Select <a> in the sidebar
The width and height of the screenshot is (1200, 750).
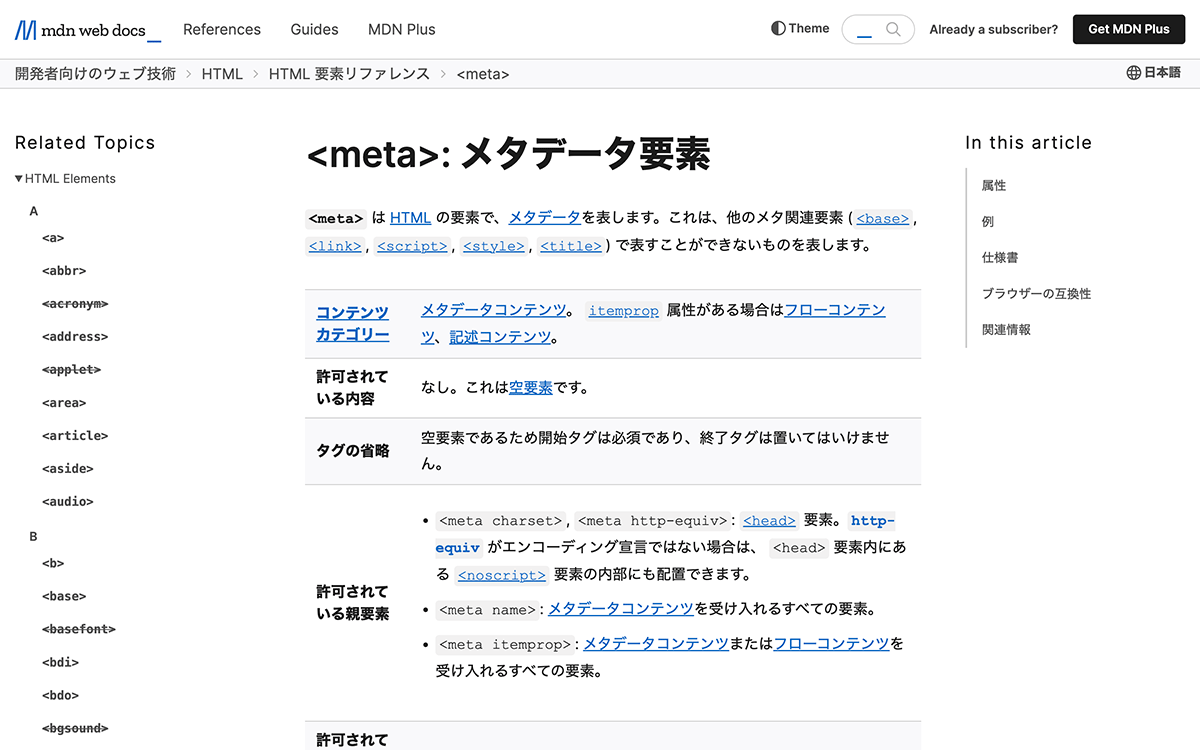coord(53,237)
